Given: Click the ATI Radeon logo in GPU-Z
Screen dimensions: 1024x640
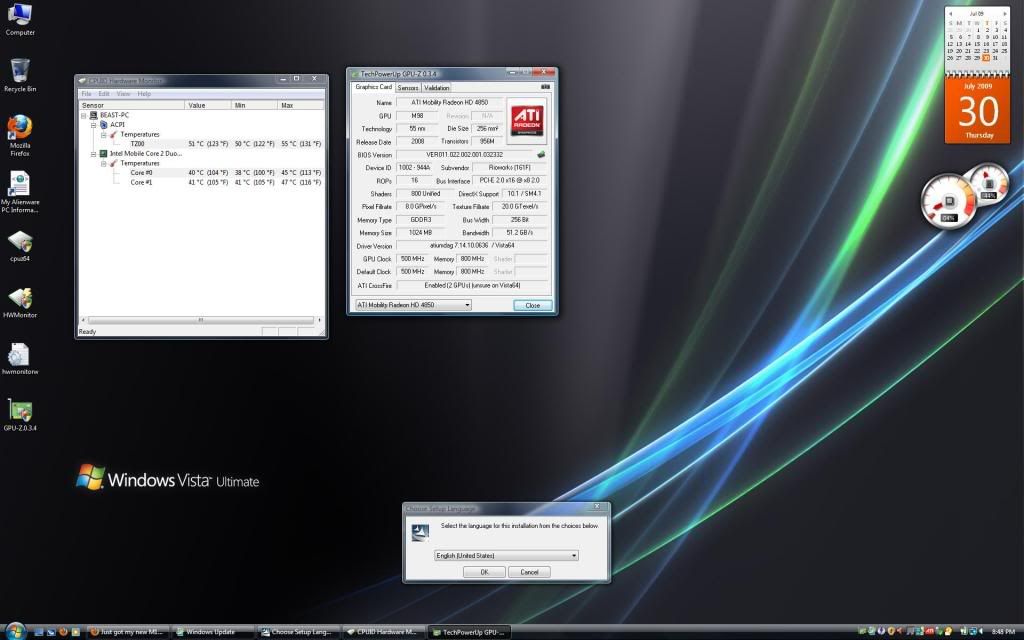Looking at the screenshot, I should pos(526,120).
